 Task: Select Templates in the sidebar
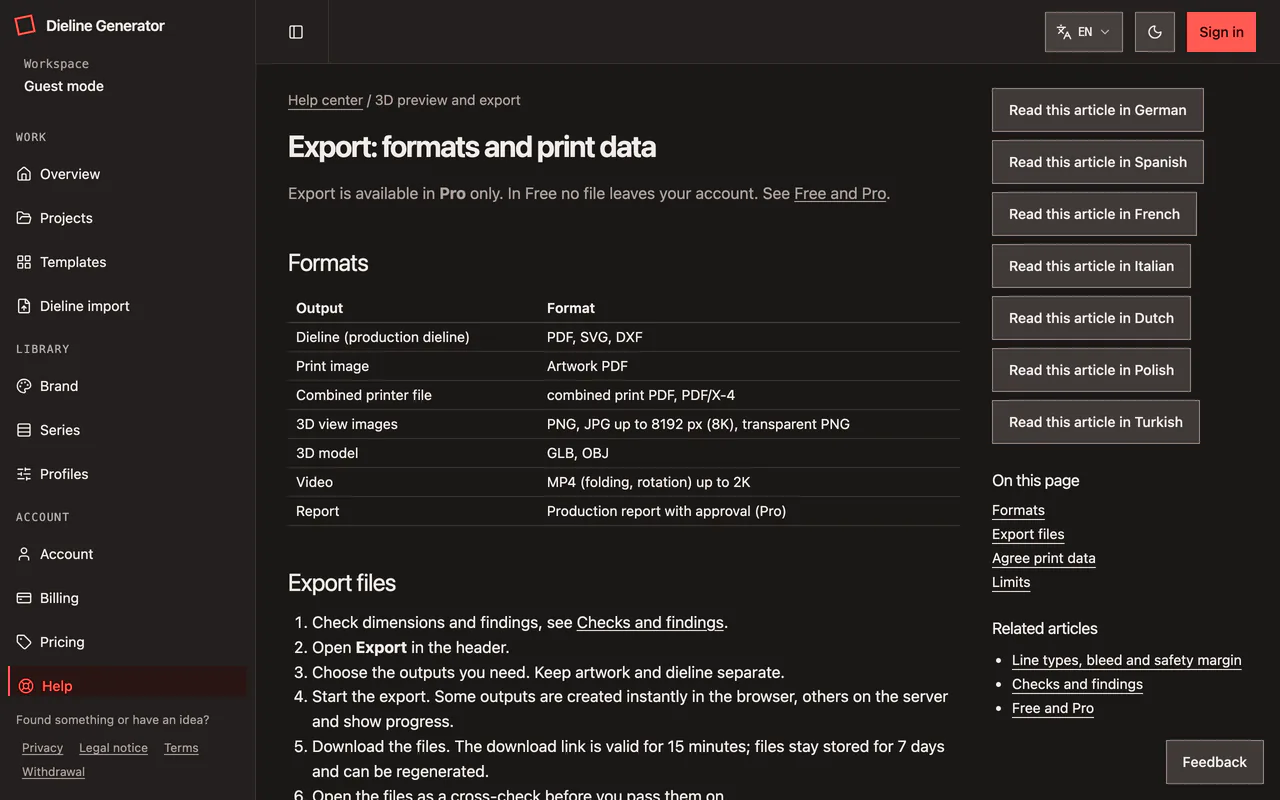pyautogui.click(x=127, y=262)
